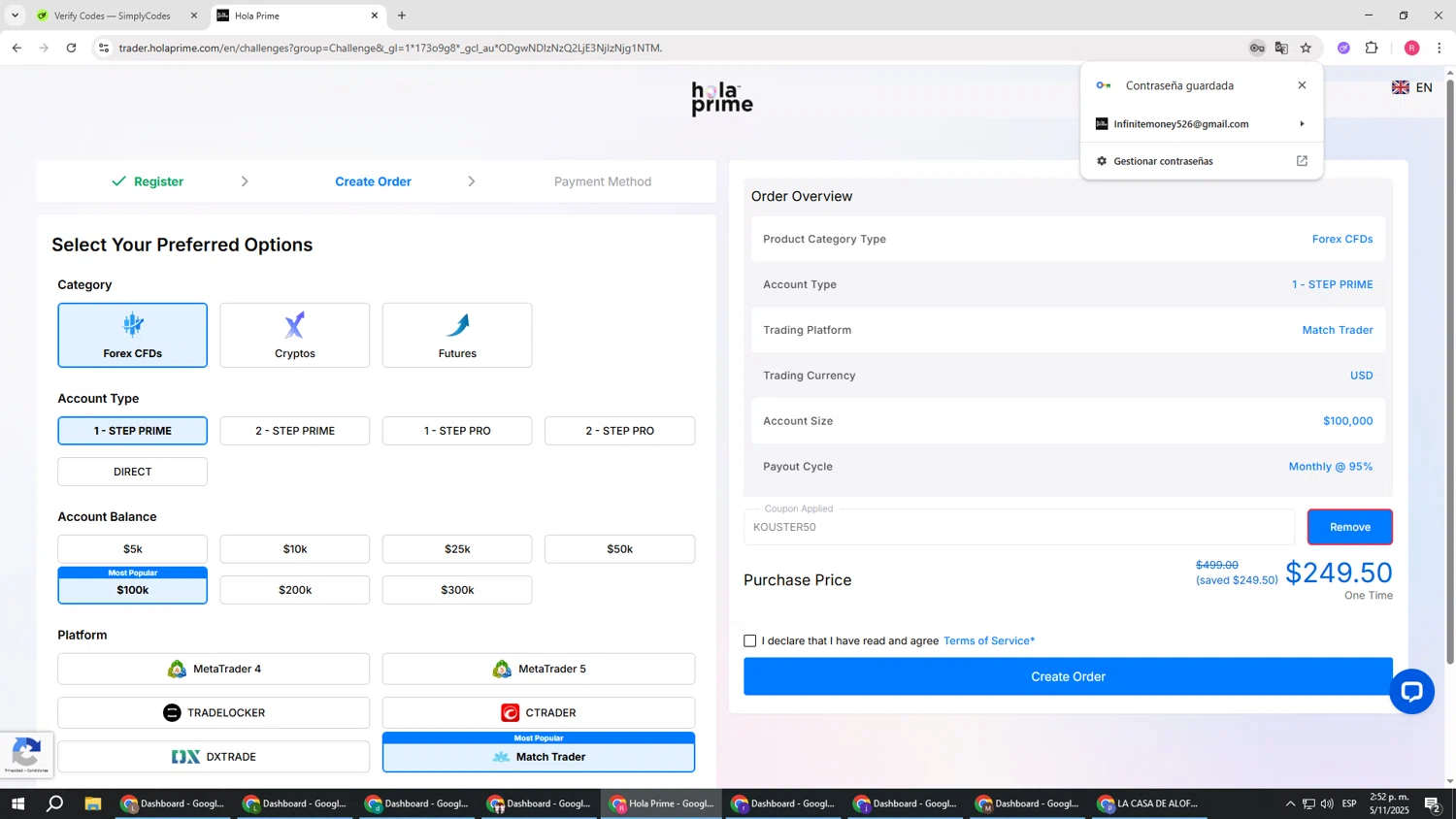Show hidden system tray icons
1456x819 pixels.
pyautogui.click(x=1290, y=803)
